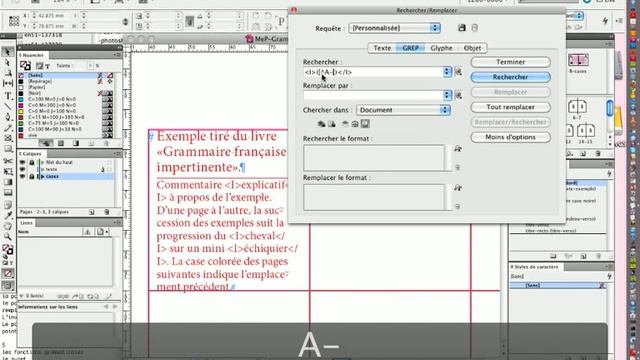Open the Teinte percentage dropdown arrow
640x360 pixels.
(x=91, y=65)
